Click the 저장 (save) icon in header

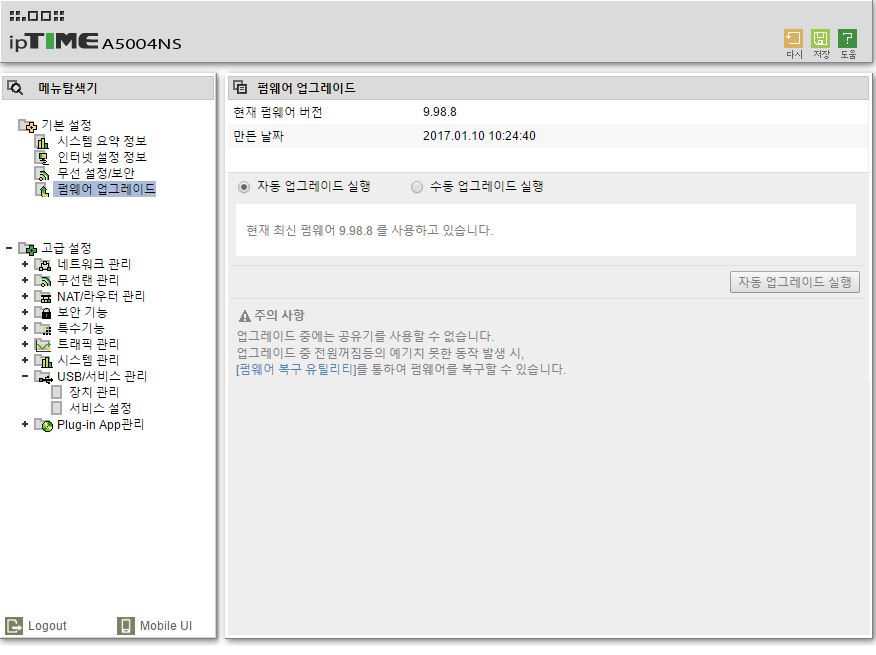pyautogui.click(x=820, y=39)
